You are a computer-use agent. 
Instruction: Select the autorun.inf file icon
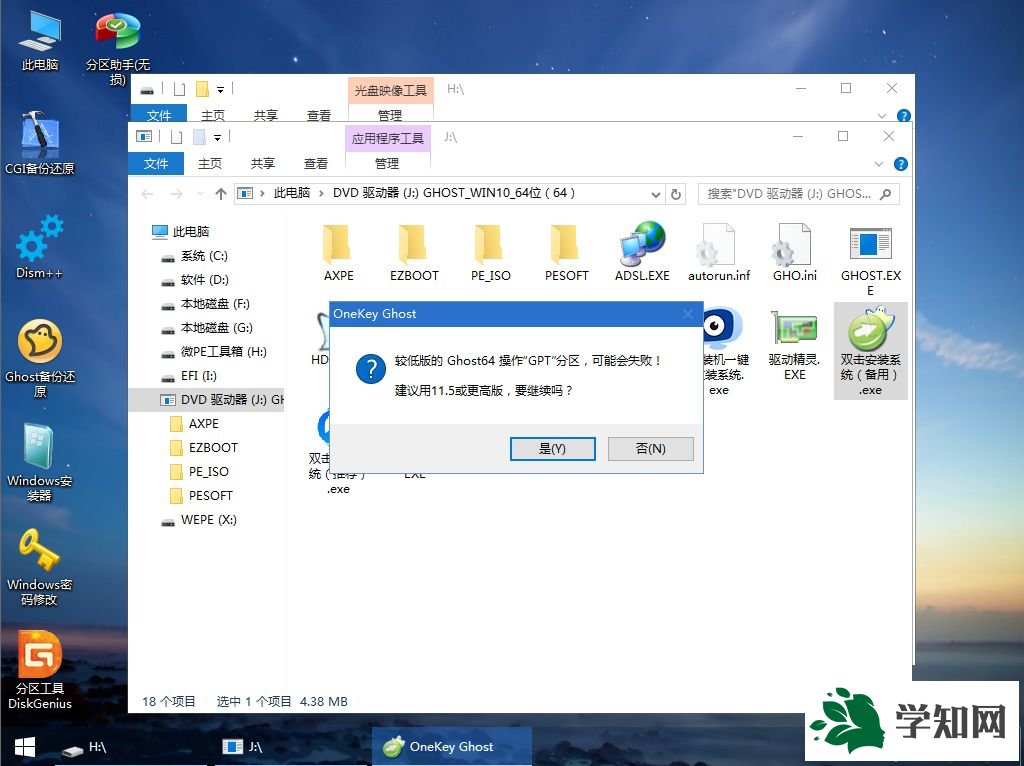(718, 250)
